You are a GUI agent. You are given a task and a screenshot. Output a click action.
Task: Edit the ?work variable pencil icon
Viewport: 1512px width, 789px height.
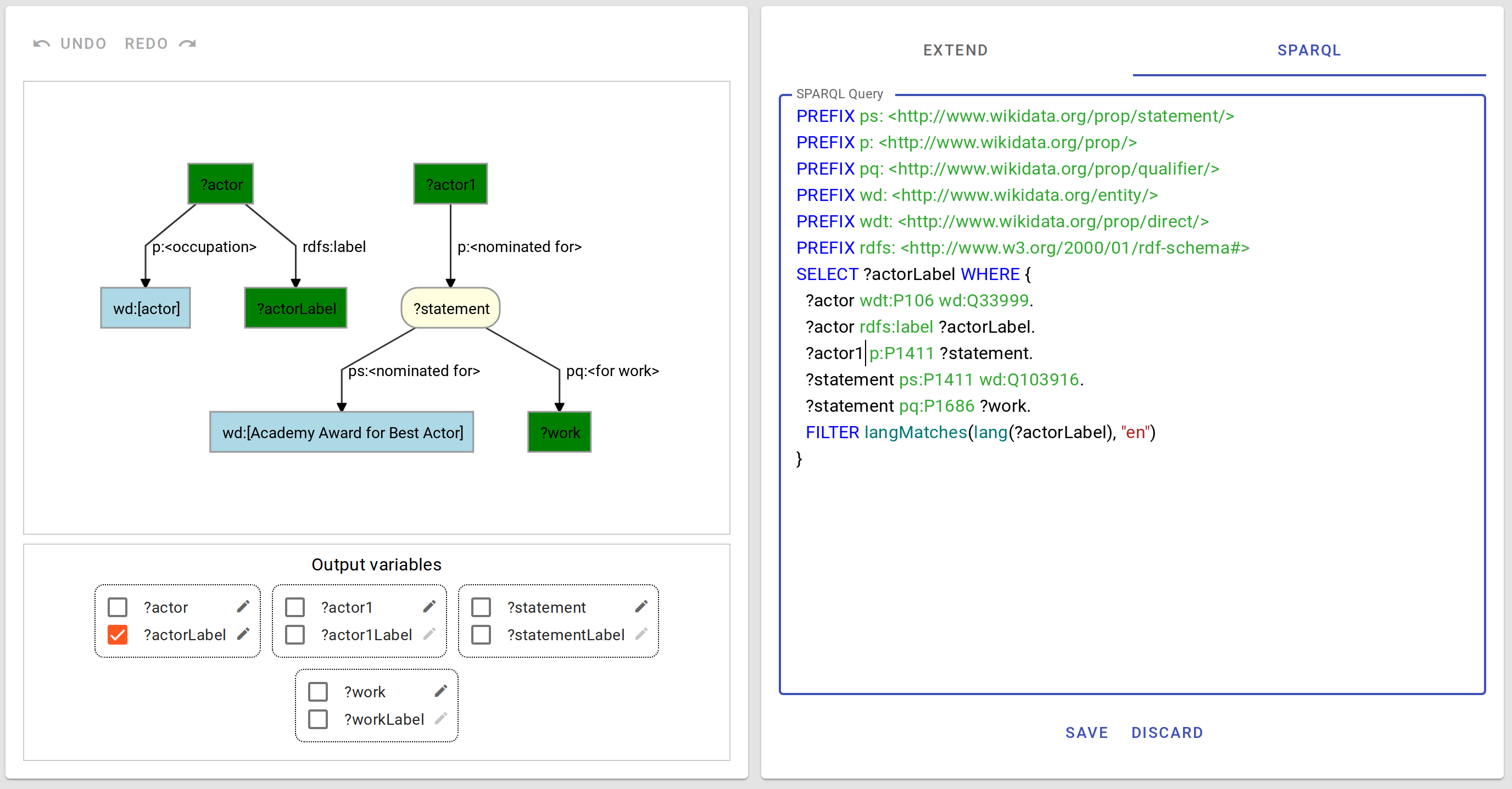pyautogui.click(x=441, y=691)
